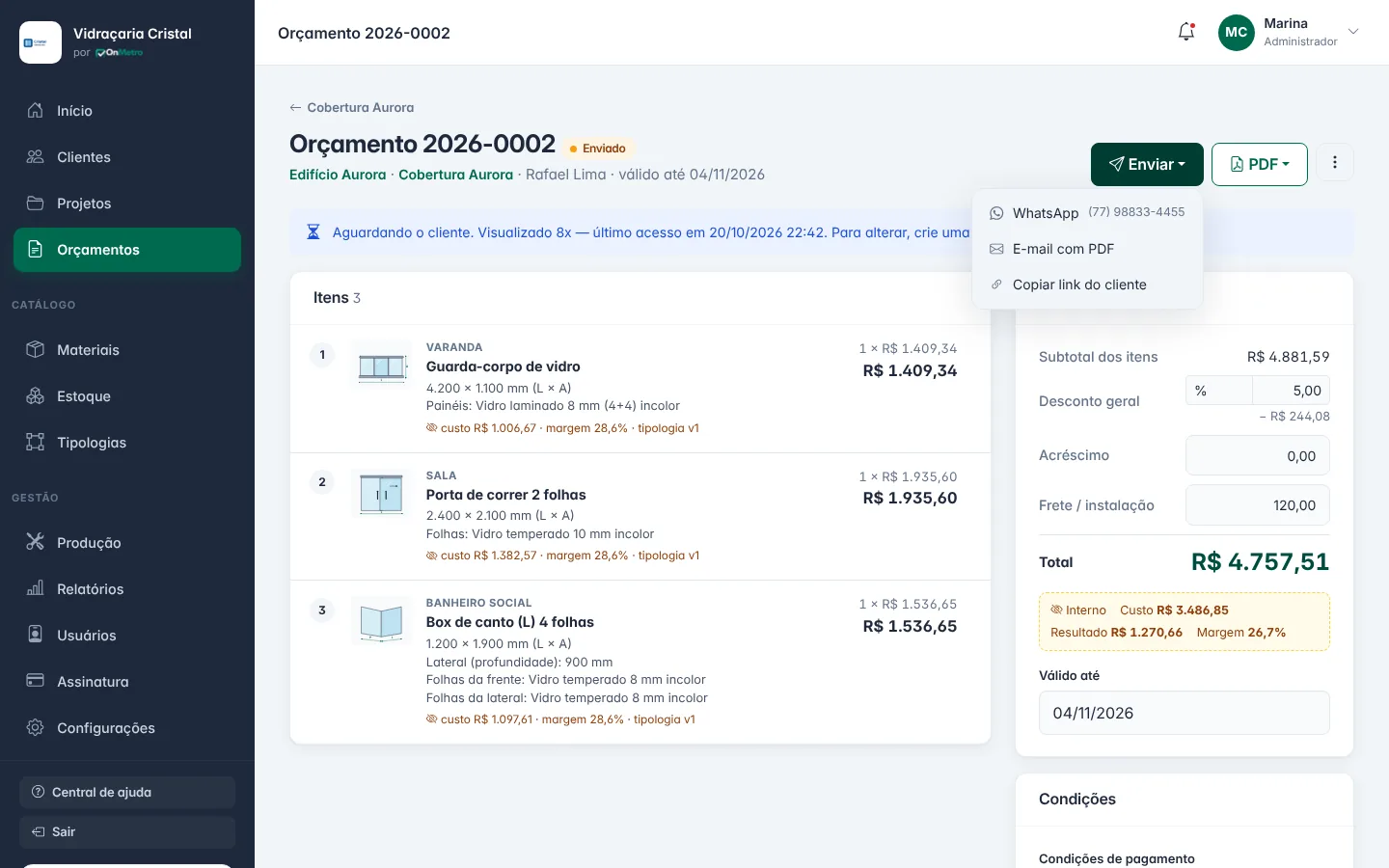Click the Início home icon in sidebar
This screenshot has height=868, width=1389.
36,111
